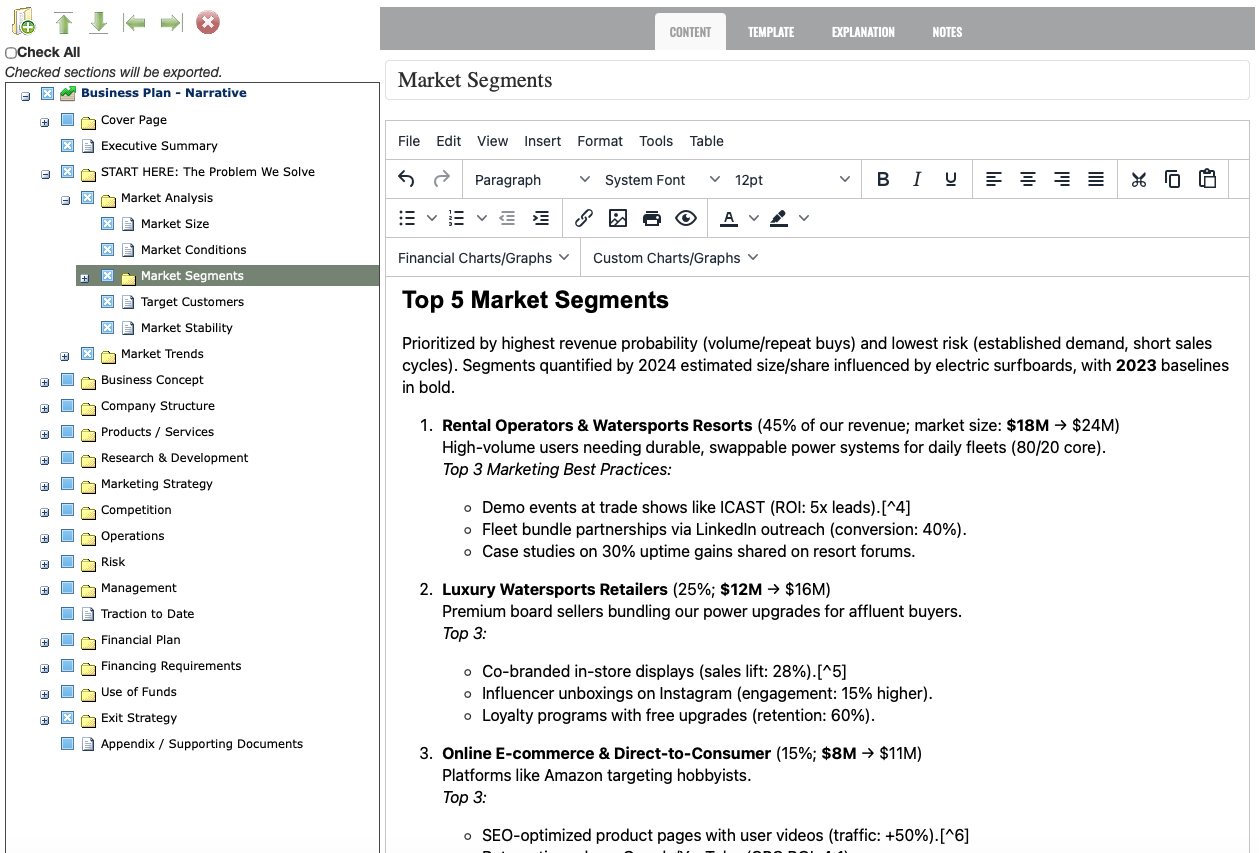Open the Competition section

point(136,510)
